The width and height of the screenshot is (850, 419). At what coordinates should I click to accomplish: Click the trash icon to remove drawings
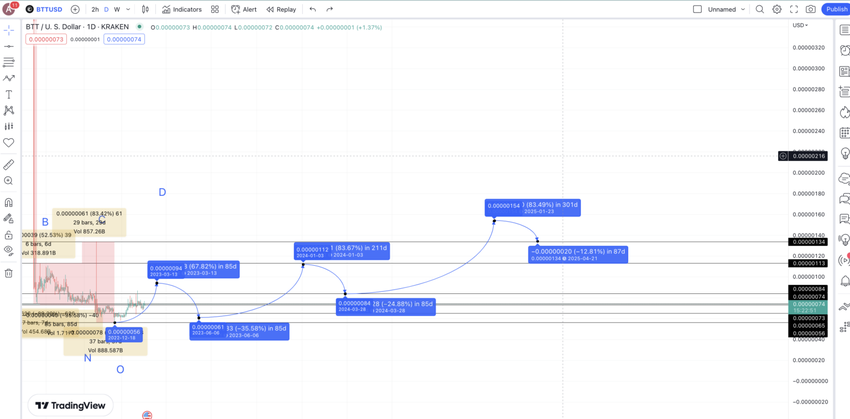9,273
